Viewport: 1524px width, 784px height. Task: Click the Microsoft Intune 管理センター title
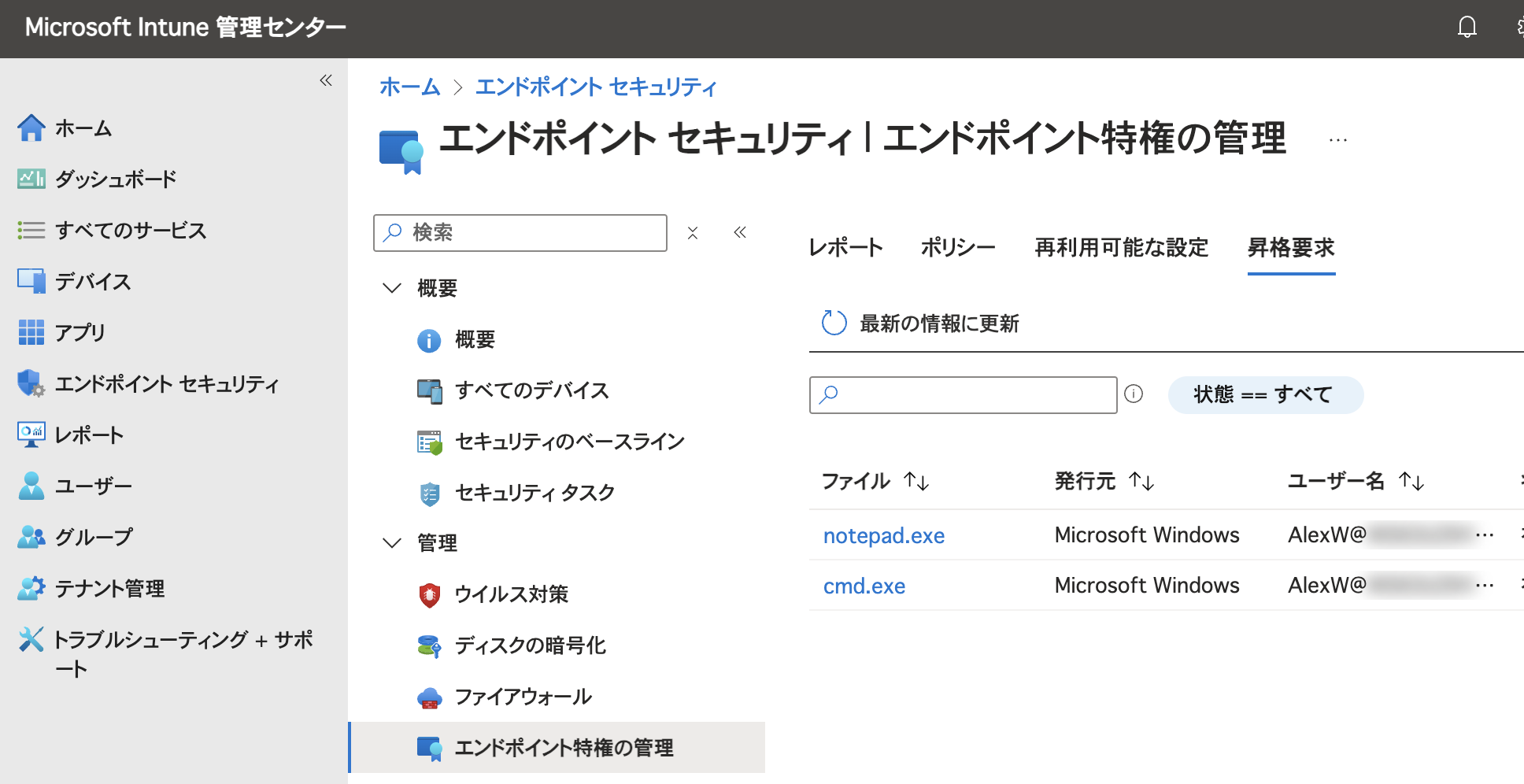(186, 28)
